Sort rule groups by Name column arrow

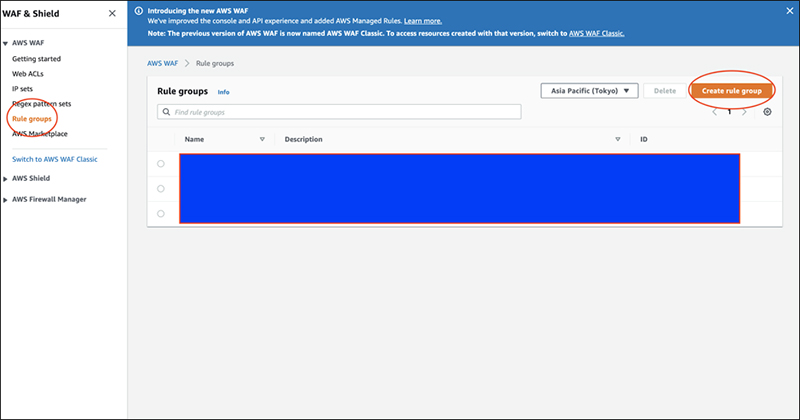262,139
